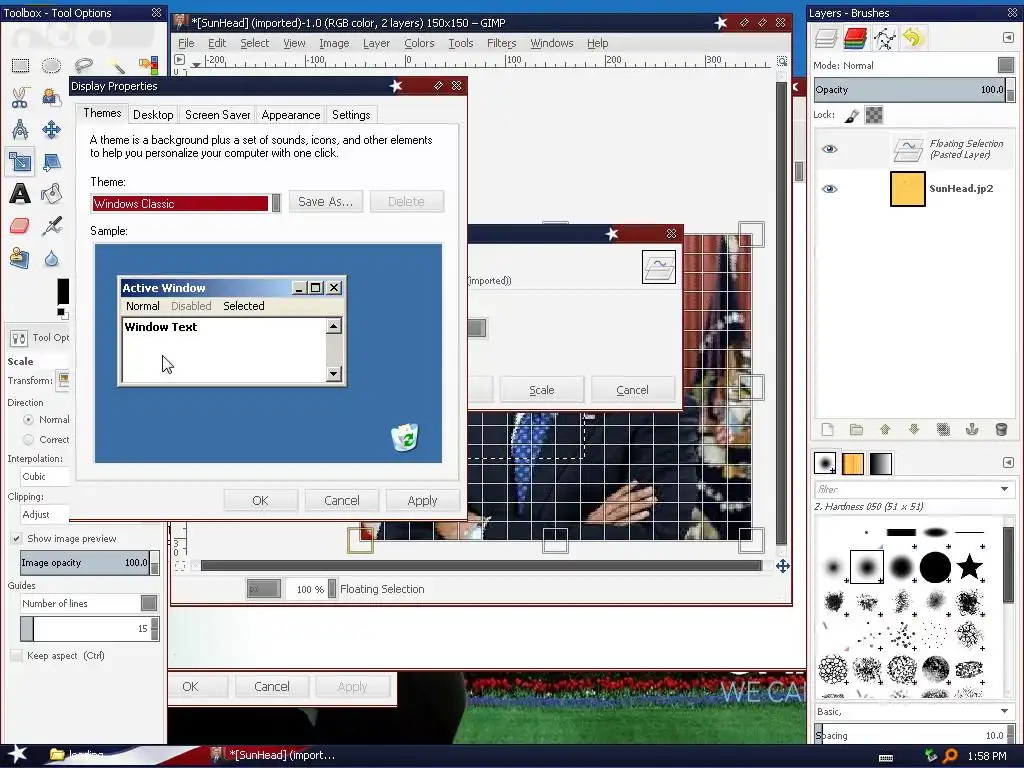Open GIMP Colors menu
The width and height of the screenshot is (1024, 768).
tap(419, 43)
